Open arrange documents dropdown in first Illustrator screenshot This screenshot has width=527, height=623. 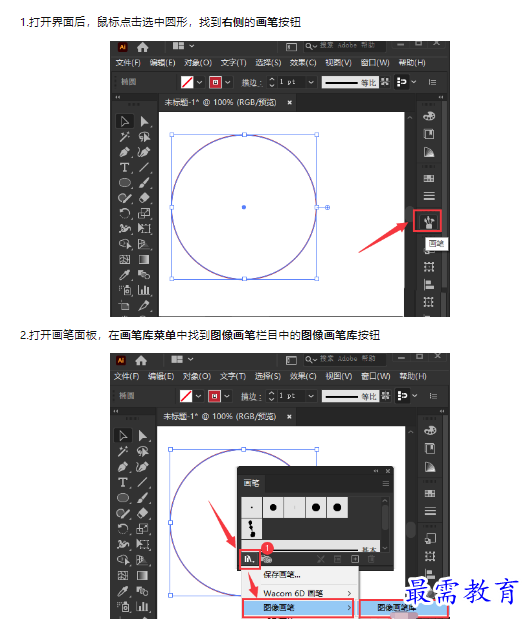192,46
